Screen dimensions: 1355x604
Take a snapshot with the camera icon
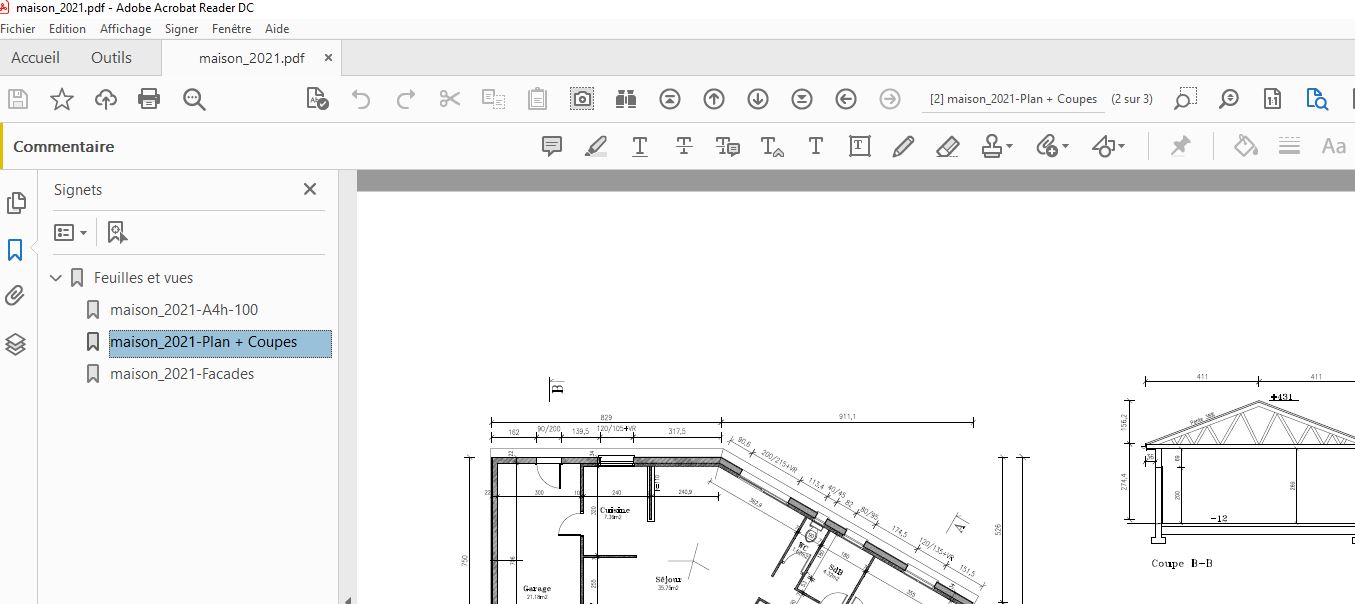(582, 99)
